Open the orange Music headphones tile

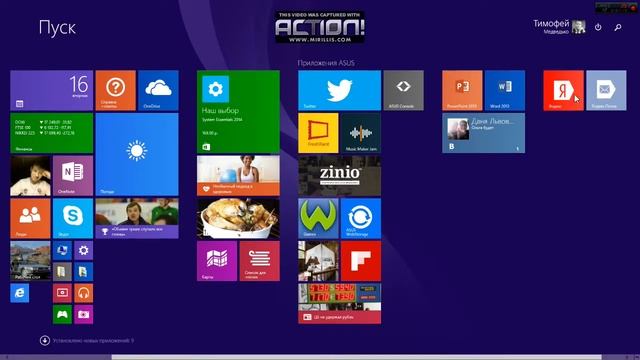(84, 293)
